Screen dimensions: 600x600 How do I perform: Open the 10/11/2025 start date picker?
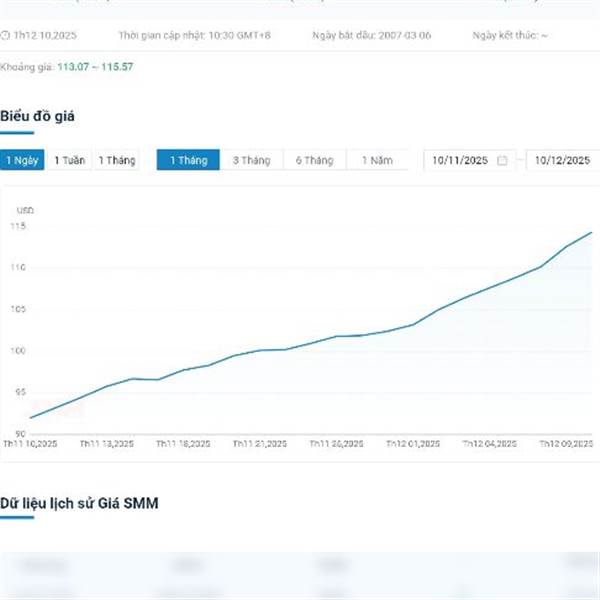(x=460, y=160)
